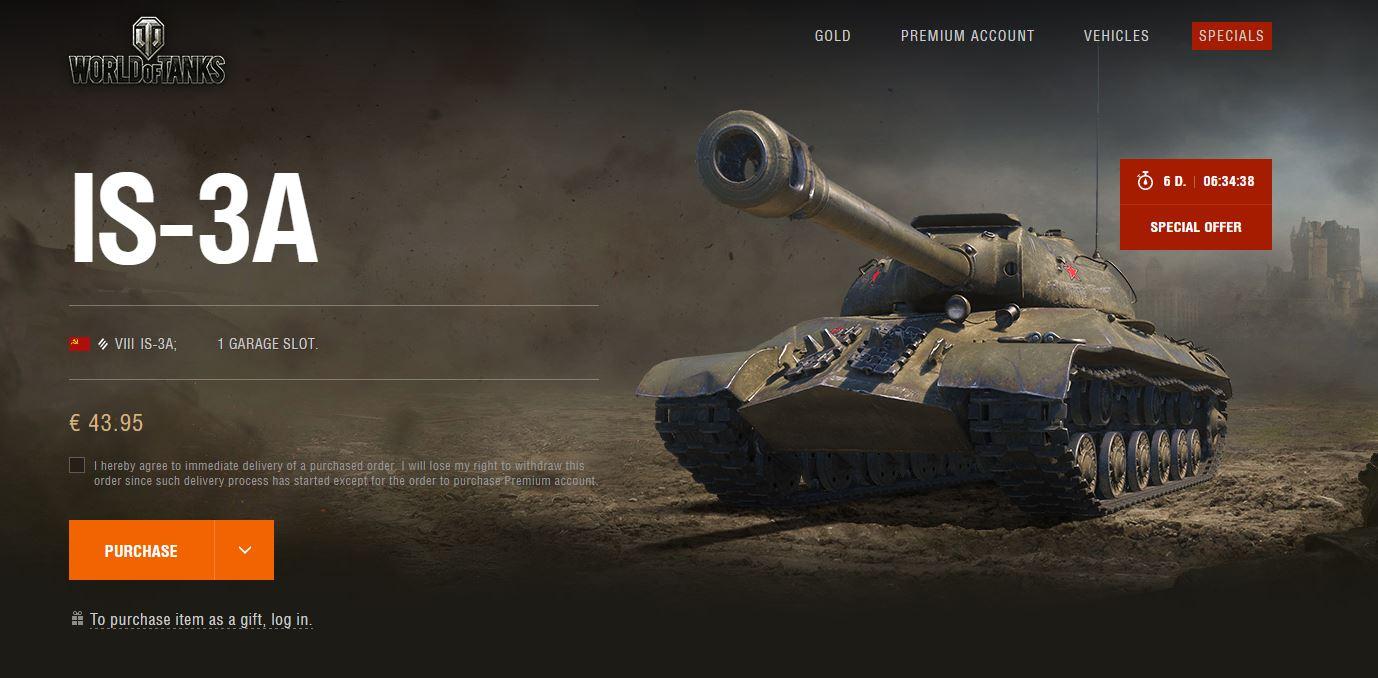Click the 1 Garage Slot item text
Viewport: 1378px width, 678px height.
[x=268, y=344]
